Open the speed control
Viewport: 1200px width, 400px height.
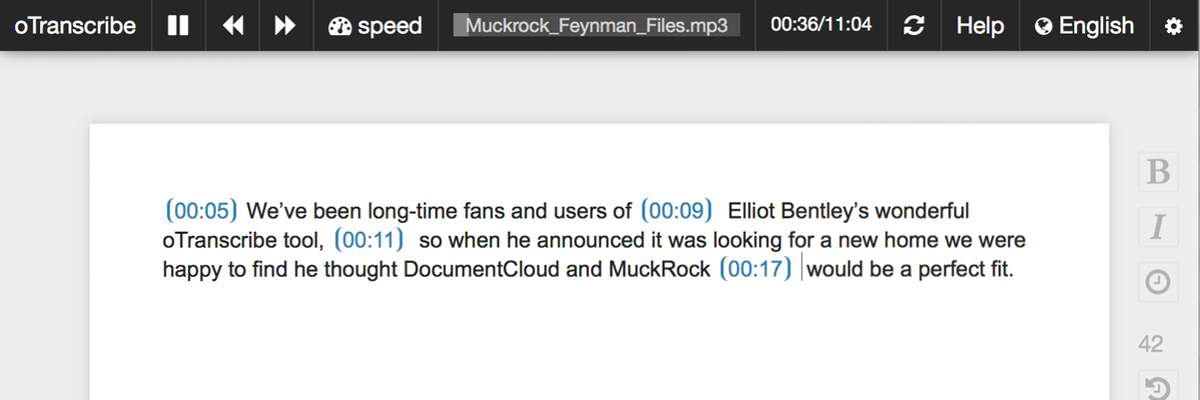point(375,26)
